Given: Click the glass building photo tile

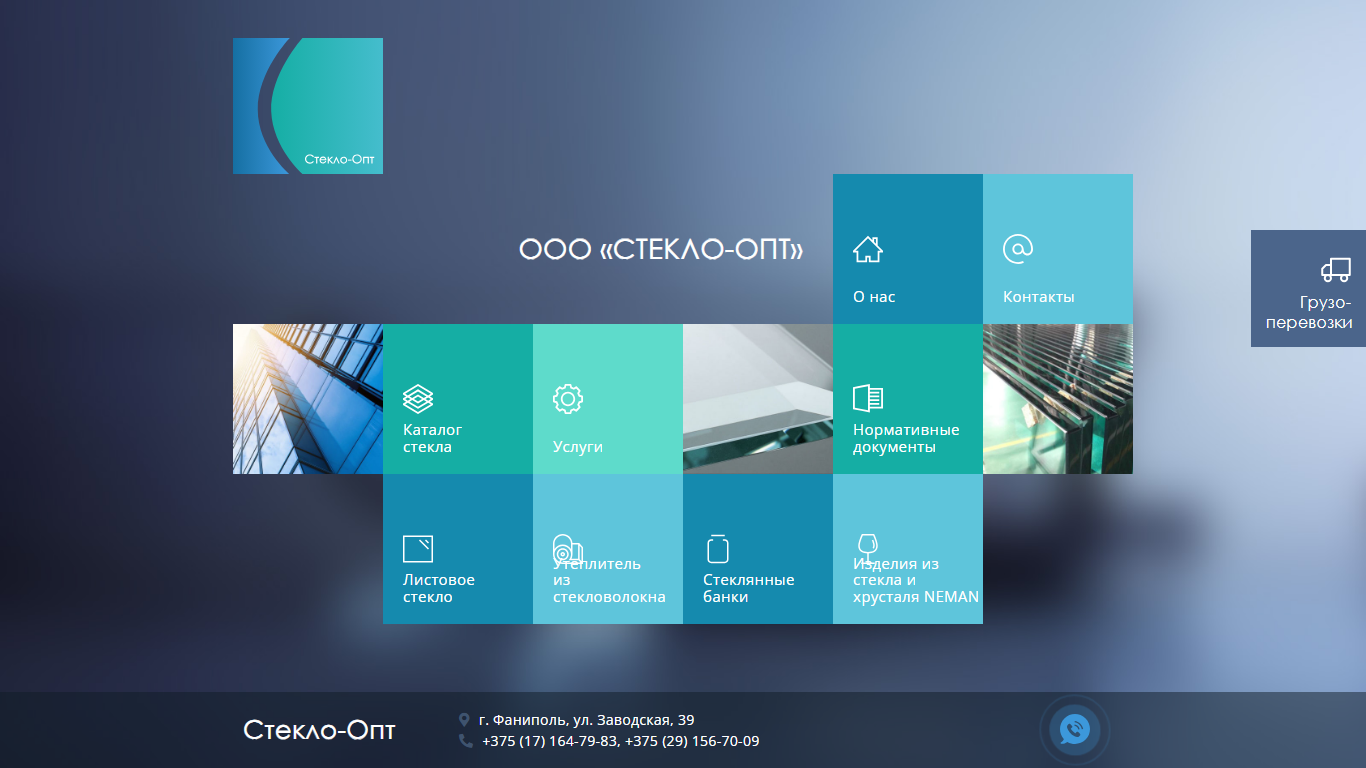Looking at the screenshot, I should coord(308,399).
